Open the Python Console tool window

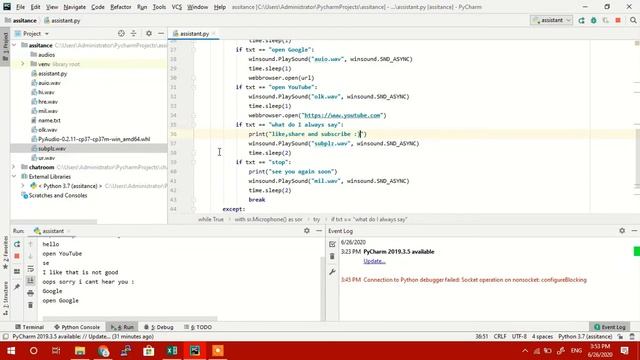(77, 327)
